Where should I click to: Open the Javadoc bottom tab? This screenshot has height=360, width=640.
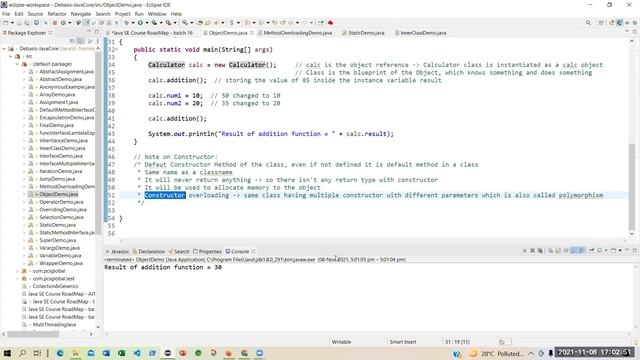pyautogui.click(x=120, y=251)
